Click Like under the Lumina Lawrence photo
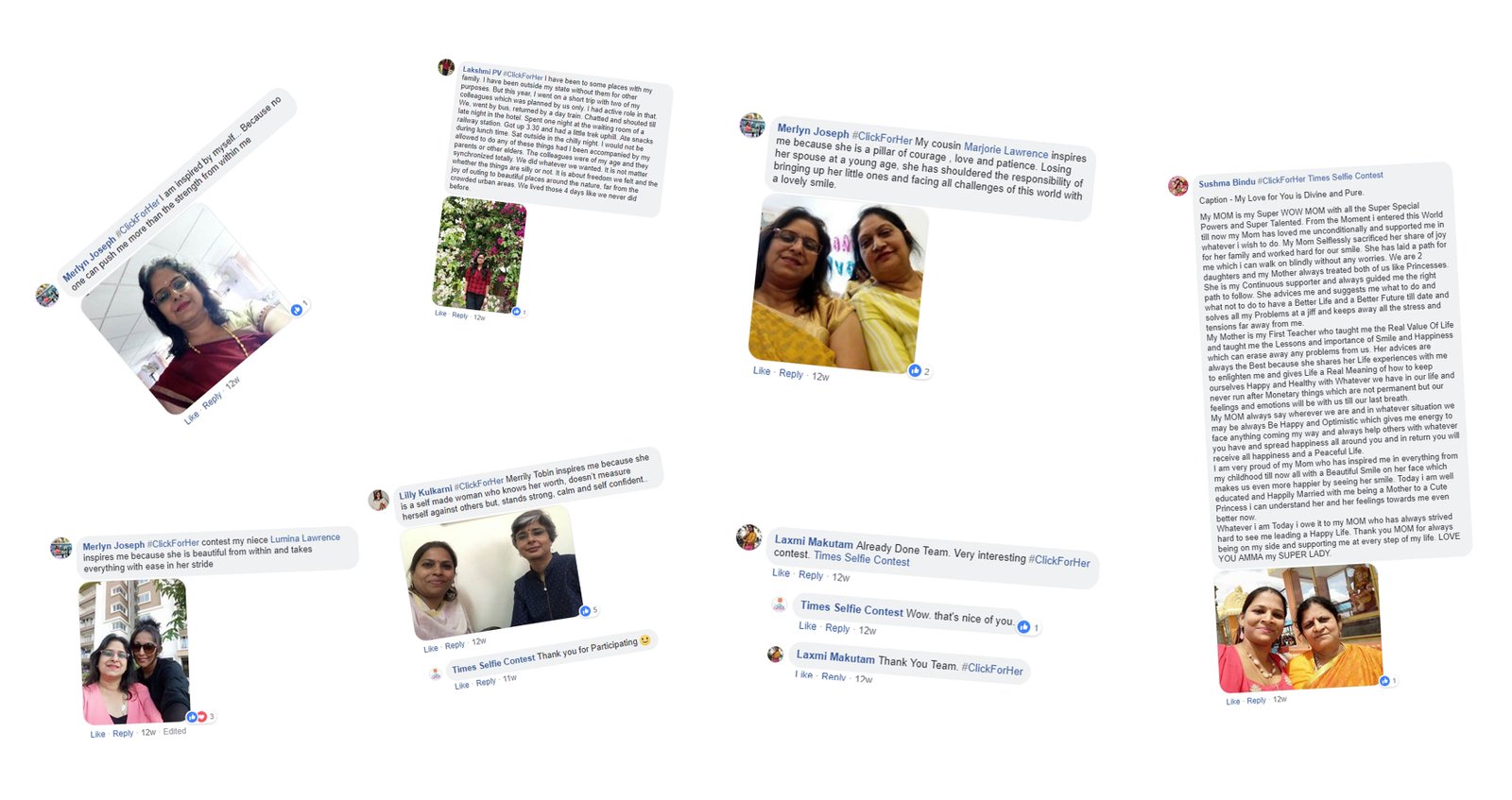Image resolution: width=1512 pixels, height=800 pixels. pos(97,734)
